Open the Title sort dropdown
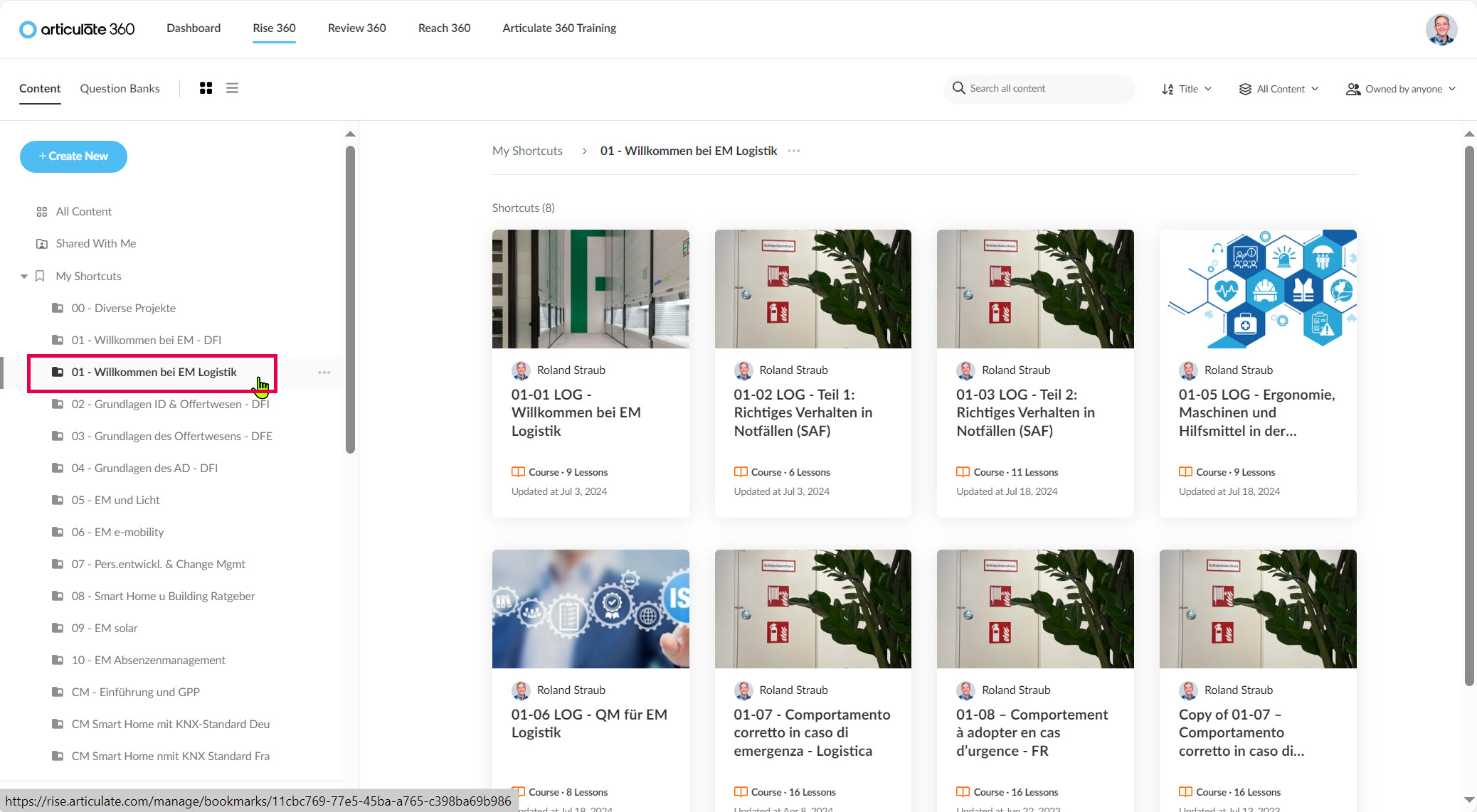Viewport: 1477px width, 812px height. [1186, 89]
